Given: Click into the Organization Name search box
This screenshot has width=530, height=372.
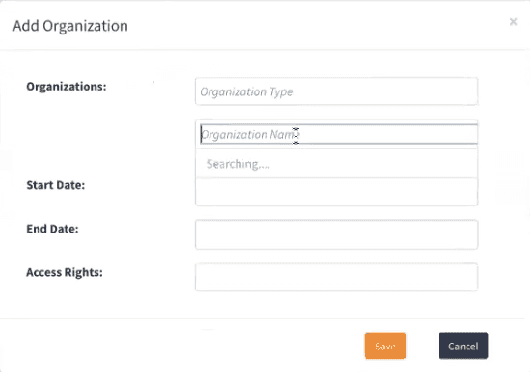Looking at the screenshot, I should (339, 134).
